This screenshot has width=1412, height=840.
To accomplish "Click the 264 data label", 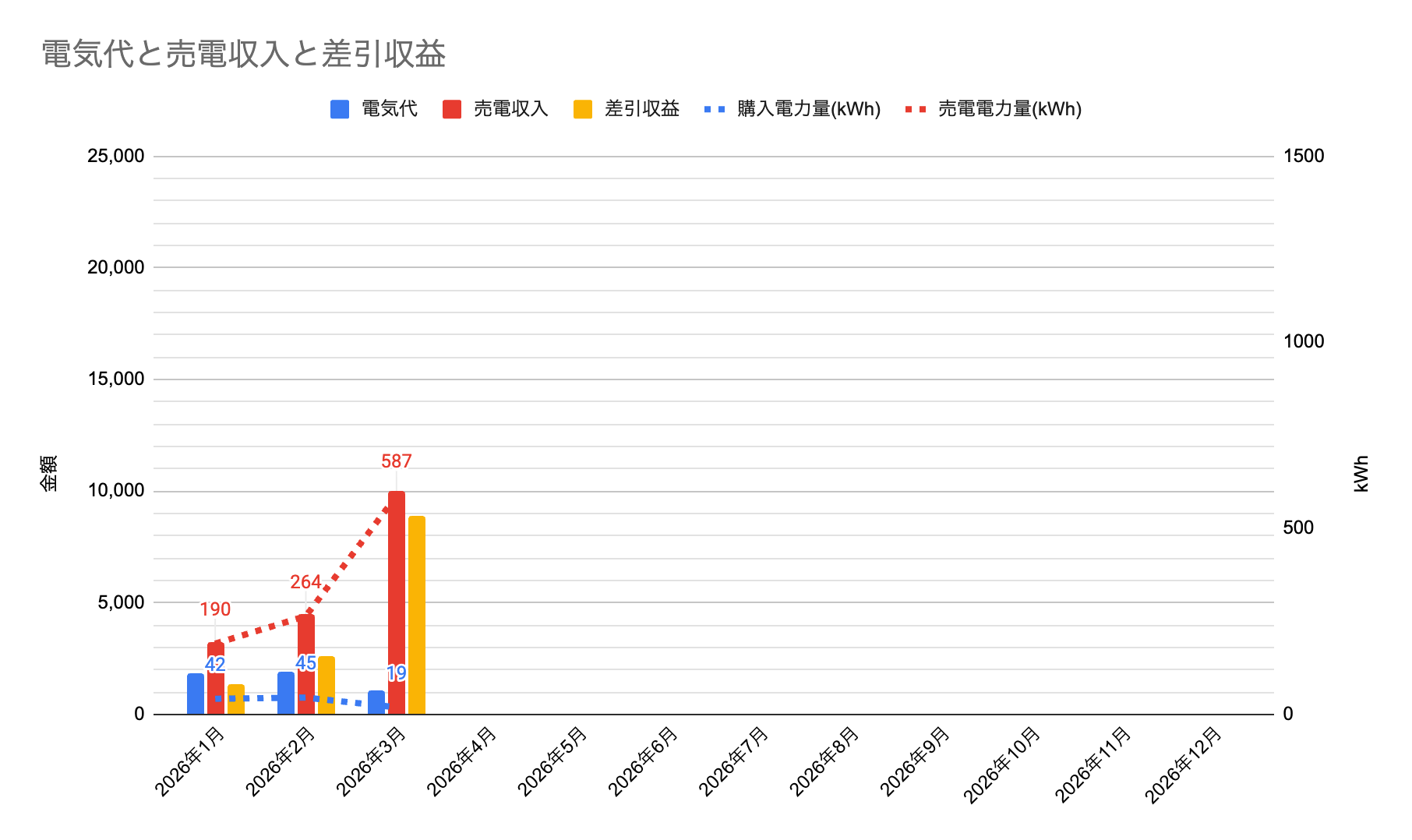I will pyautogui.click(x=305, y=582).
